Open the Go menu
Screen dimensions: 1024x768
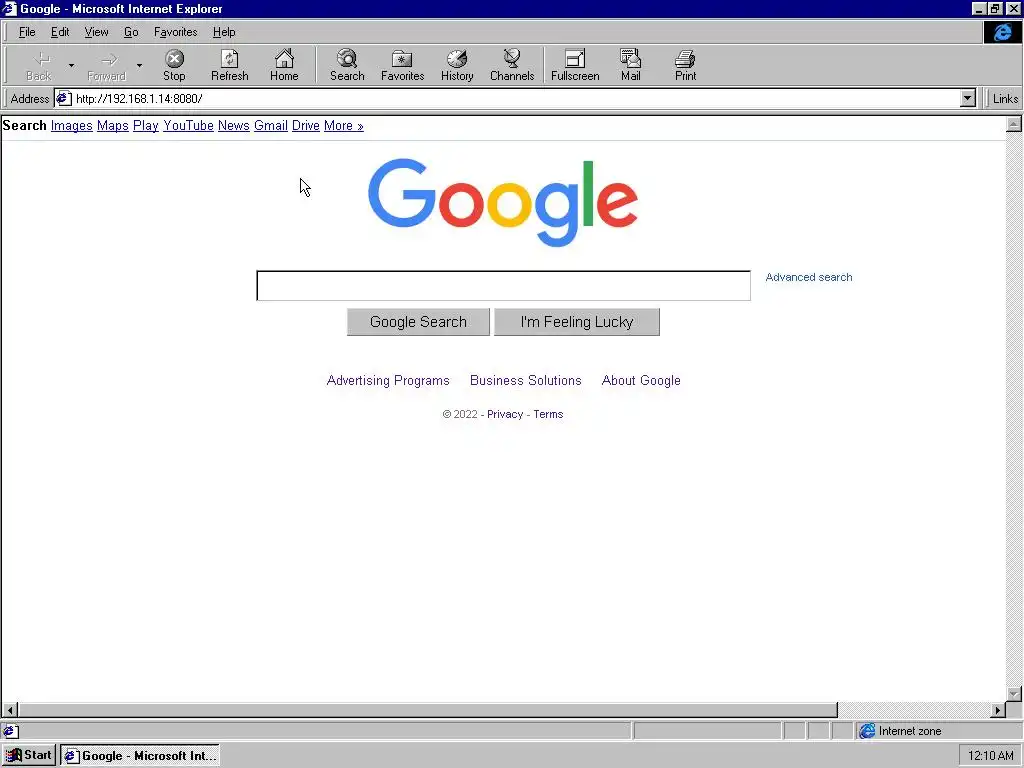(131, 32)
